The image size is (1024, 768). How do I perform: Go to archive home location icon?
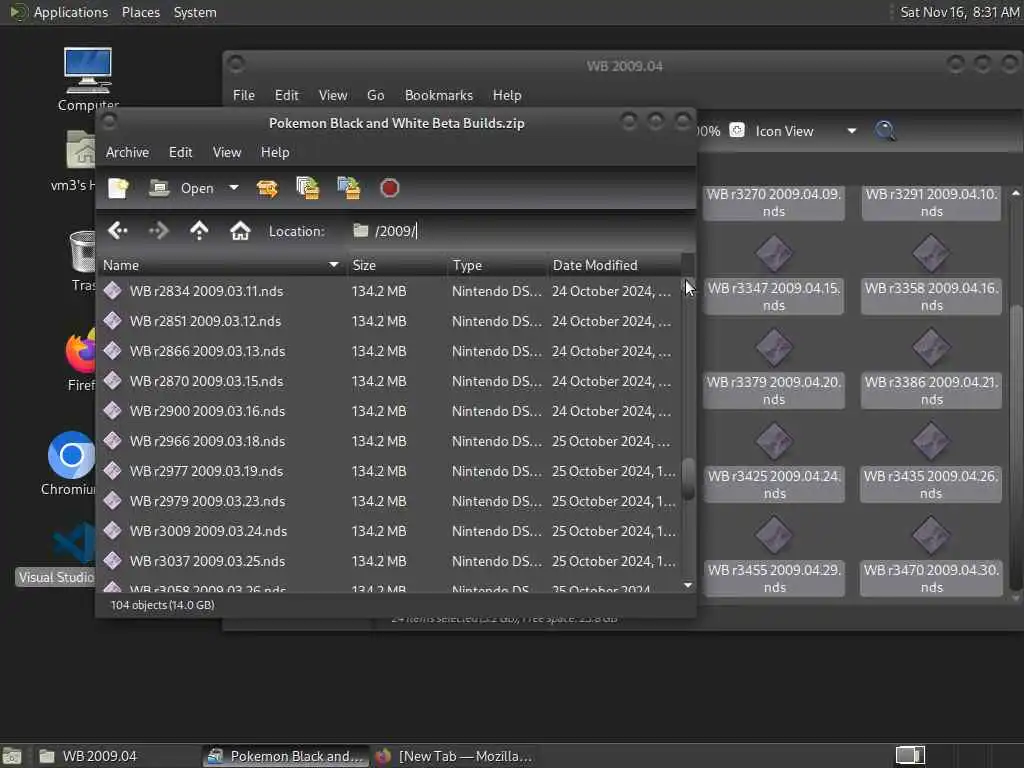(x=240, y=231)
